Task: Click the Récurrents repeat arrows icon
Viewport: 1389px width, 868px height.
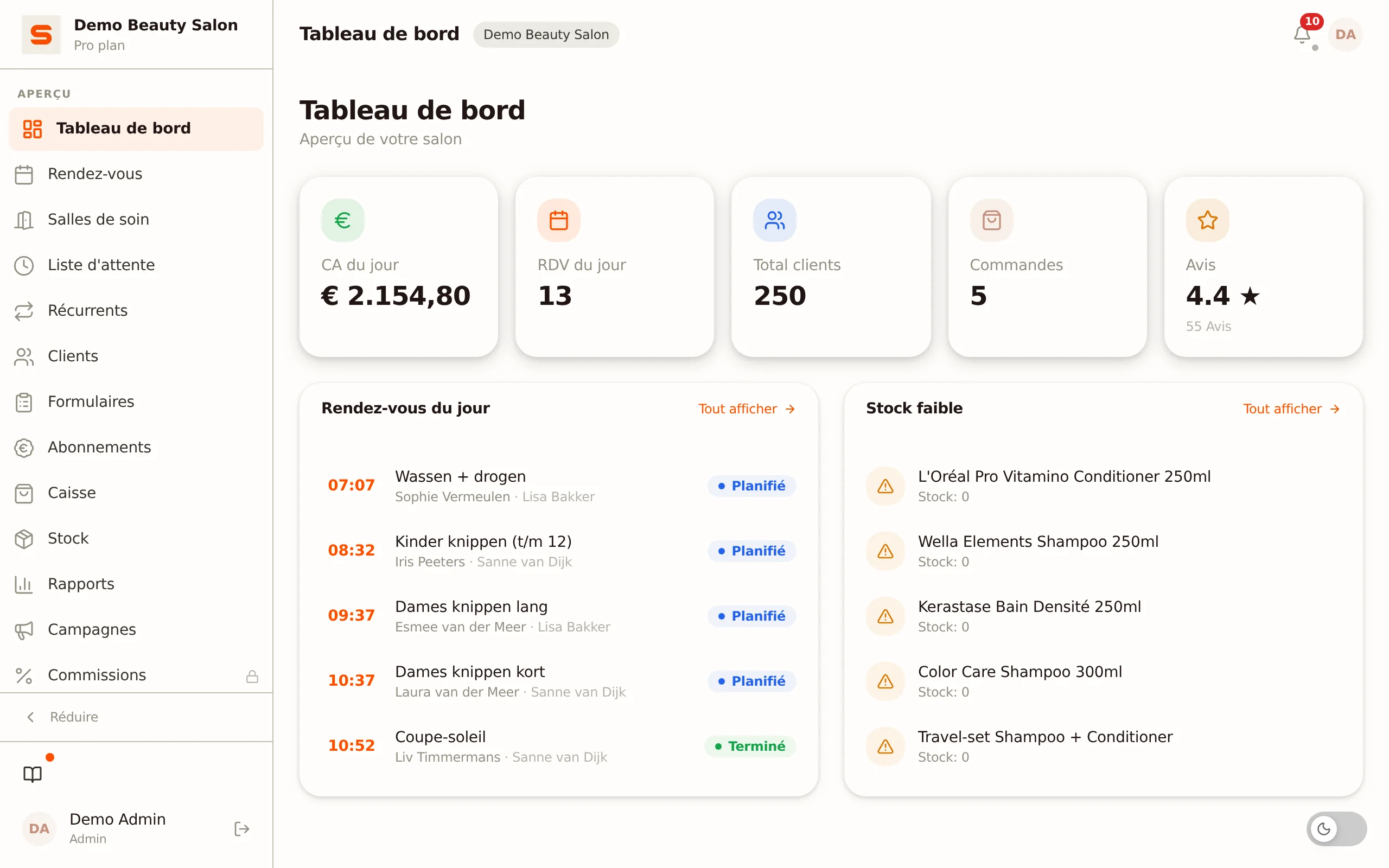Action: (x=23, y=310)
